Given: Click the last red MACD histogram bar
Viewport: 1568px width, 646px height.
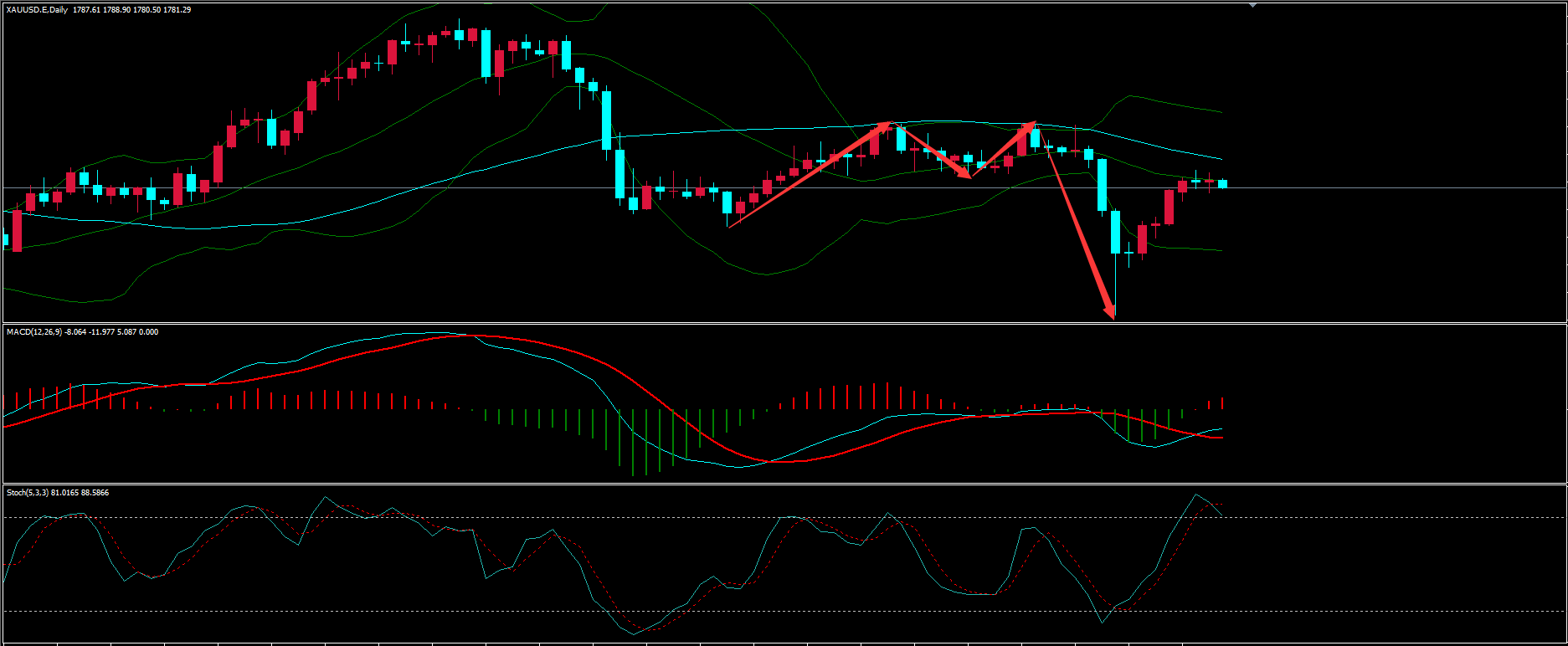Looking at the screenshot, I should pos(1222,403).
